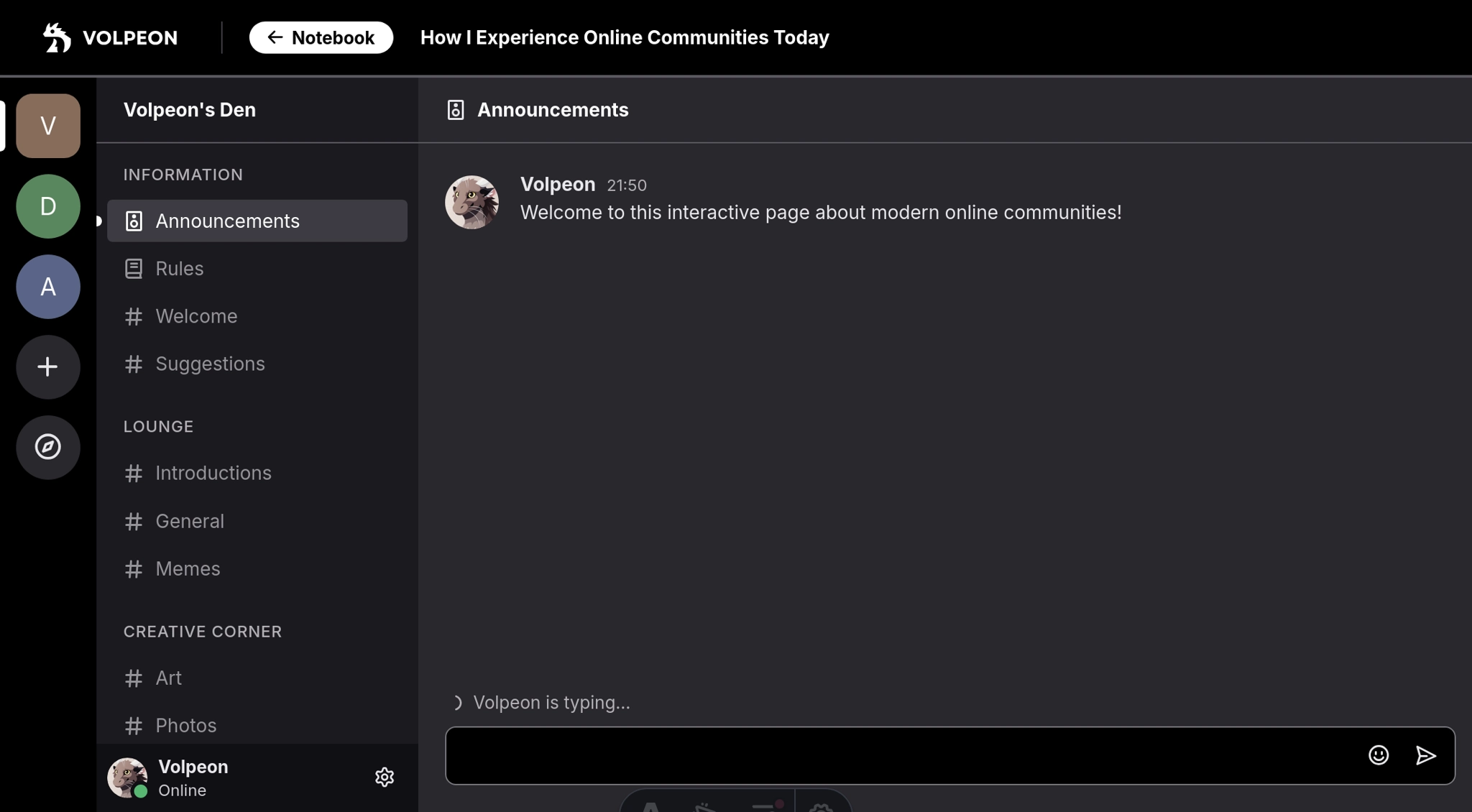
Task: Open the Welcome channel
Action: 196,316
